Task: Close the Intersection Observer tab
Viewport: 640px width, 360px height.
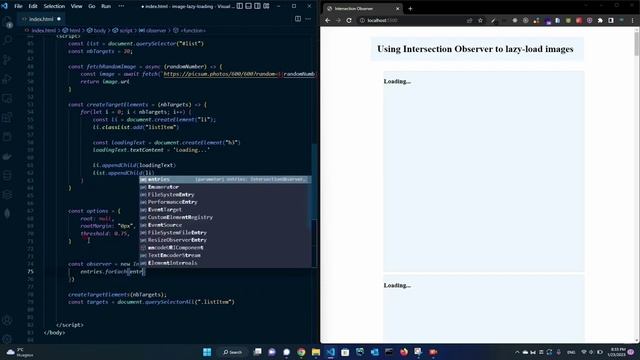Action: pos(398,9)
